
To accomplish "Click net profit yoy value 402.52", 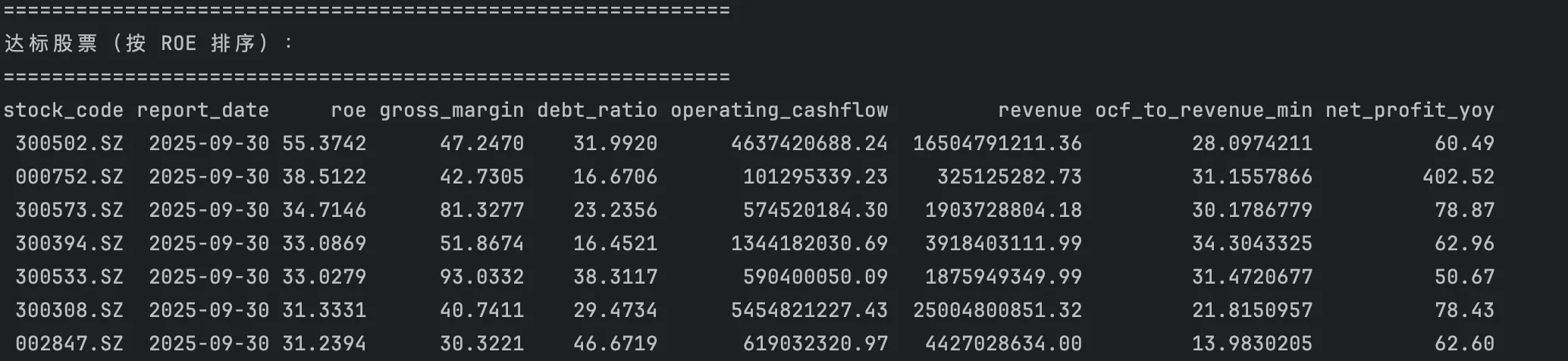I will (x=1458, y=177).
